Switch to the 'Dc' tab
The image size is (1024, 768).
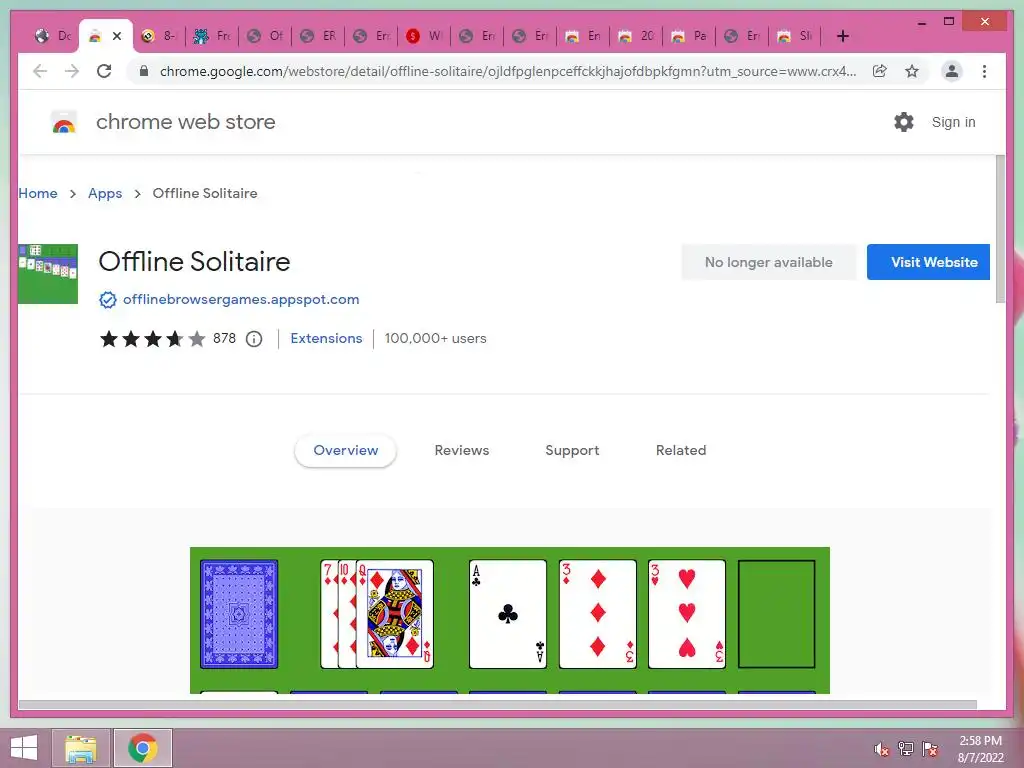(53, 36)
